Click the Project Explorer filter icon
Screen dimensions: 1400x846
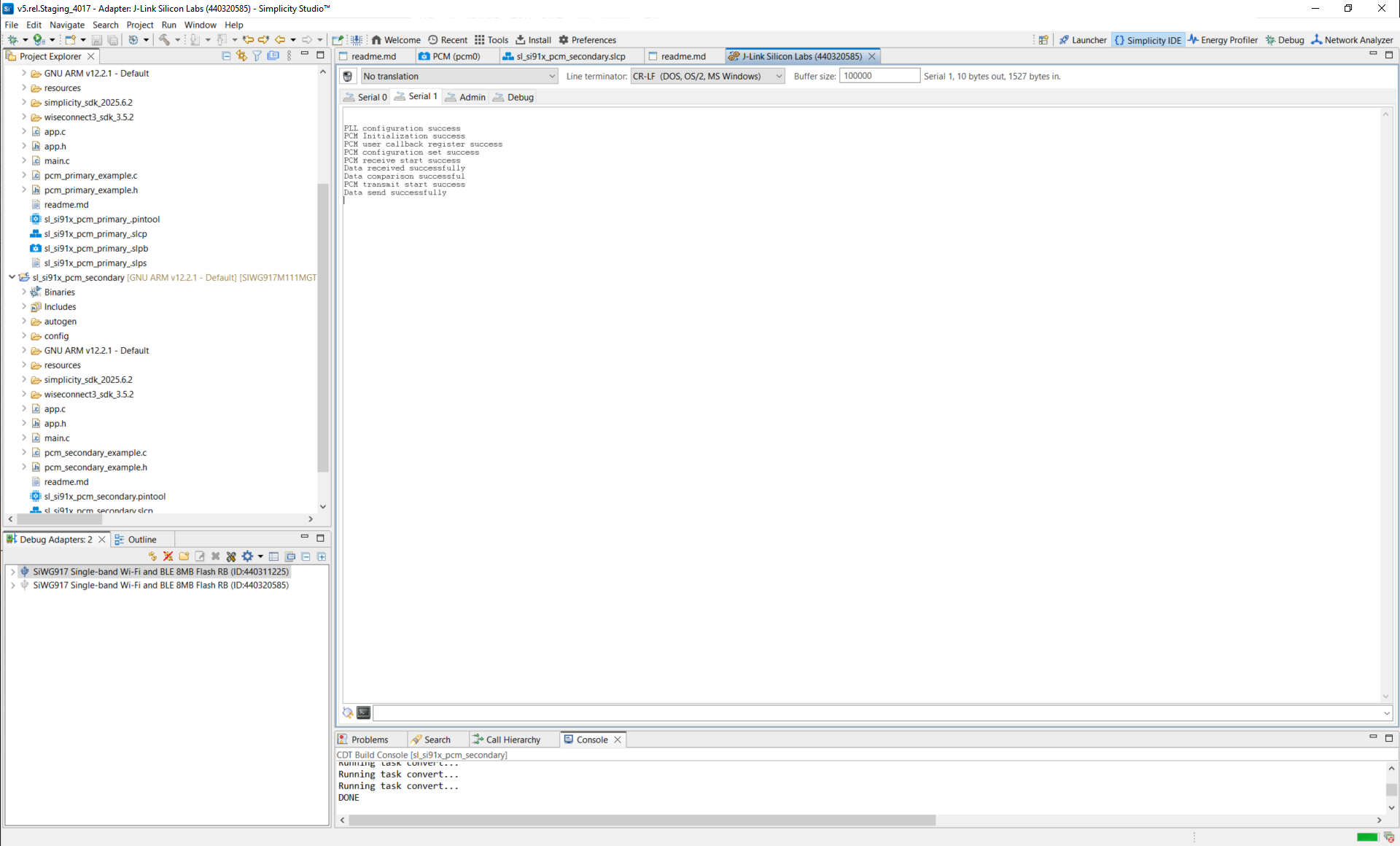[x=257, y=56]
